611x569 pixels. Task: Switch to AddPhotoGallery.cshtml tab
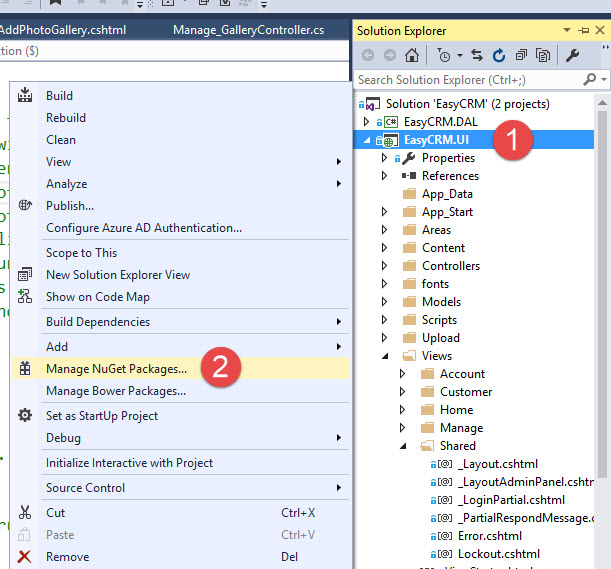click(x=62, y=30)
